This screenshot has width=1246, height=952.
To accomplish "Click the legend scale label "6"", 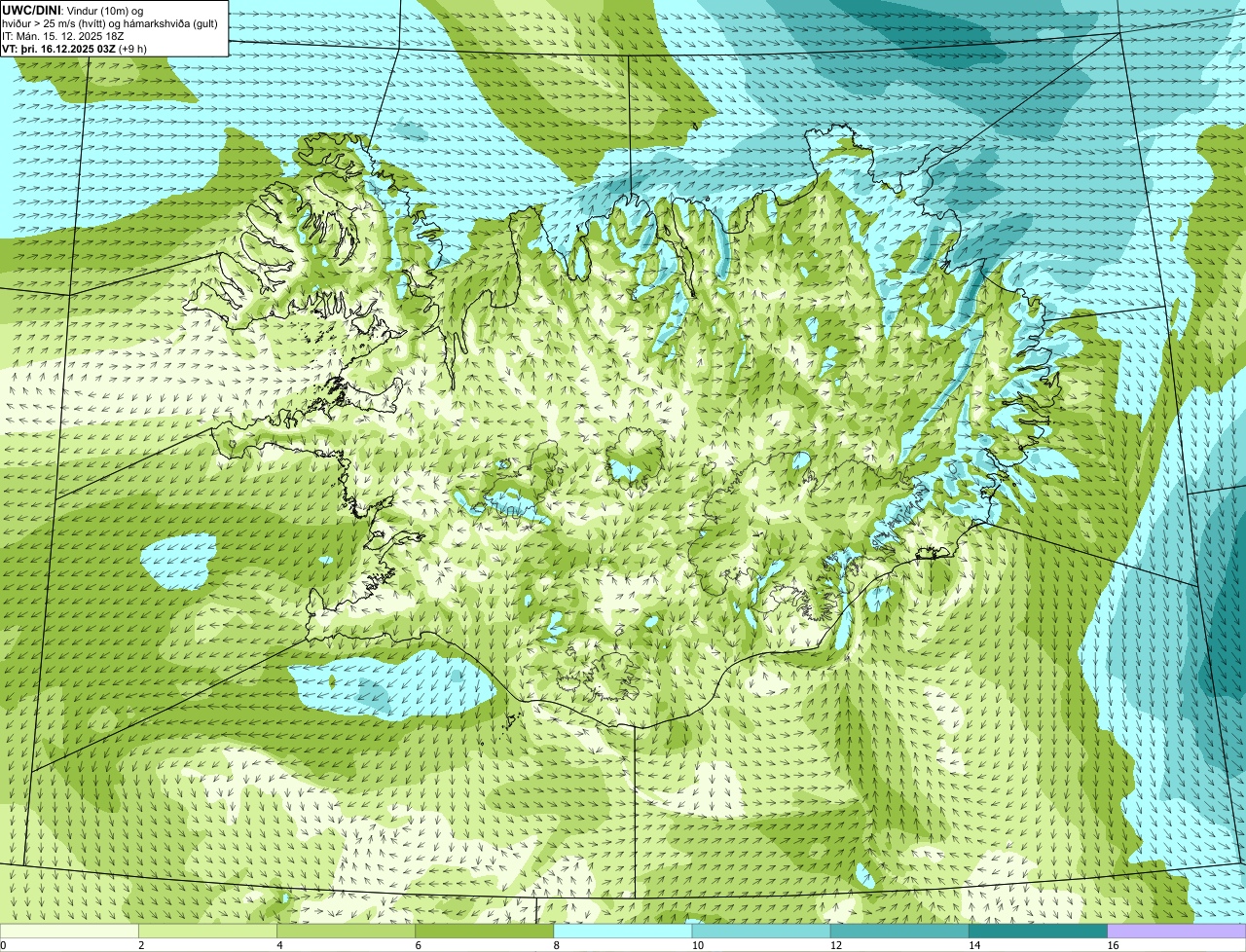I will pos(419,945).
